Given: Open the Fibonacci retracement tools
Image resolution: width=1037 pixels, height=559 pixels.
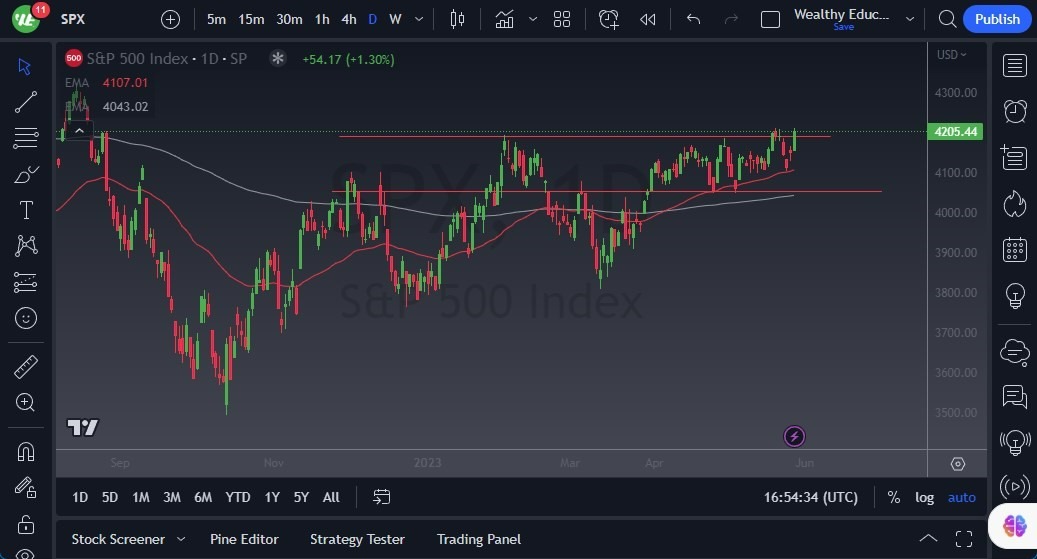Looking at the screenshot, I should coord(25,138).
